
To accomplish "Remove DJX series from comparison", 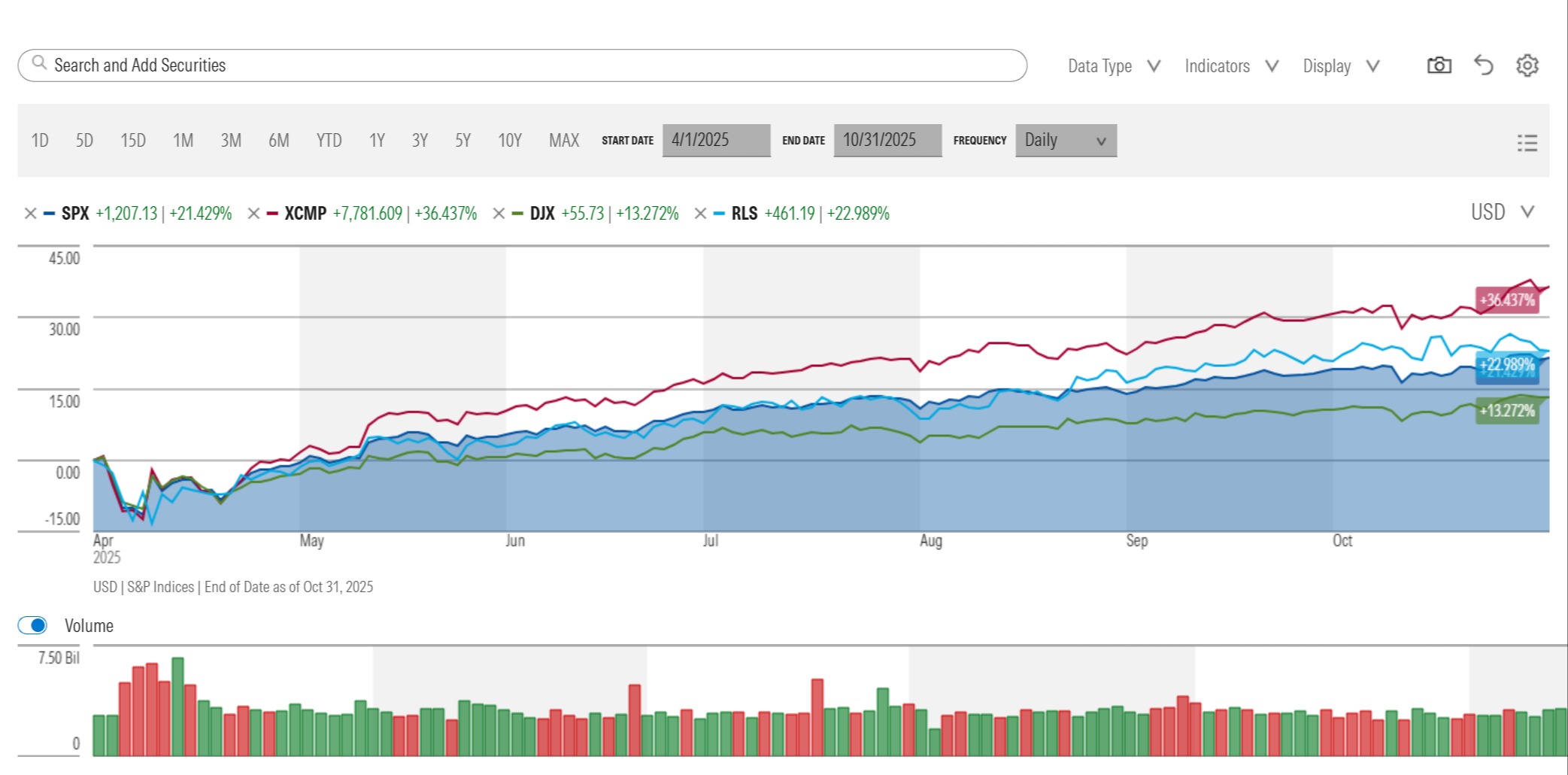I will 498,214.
